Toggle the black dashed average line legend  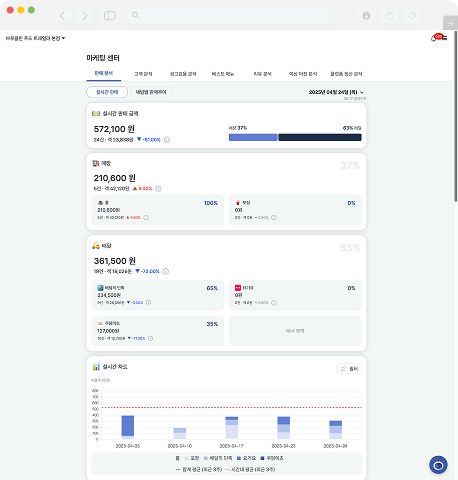click(x=199, y=469)
